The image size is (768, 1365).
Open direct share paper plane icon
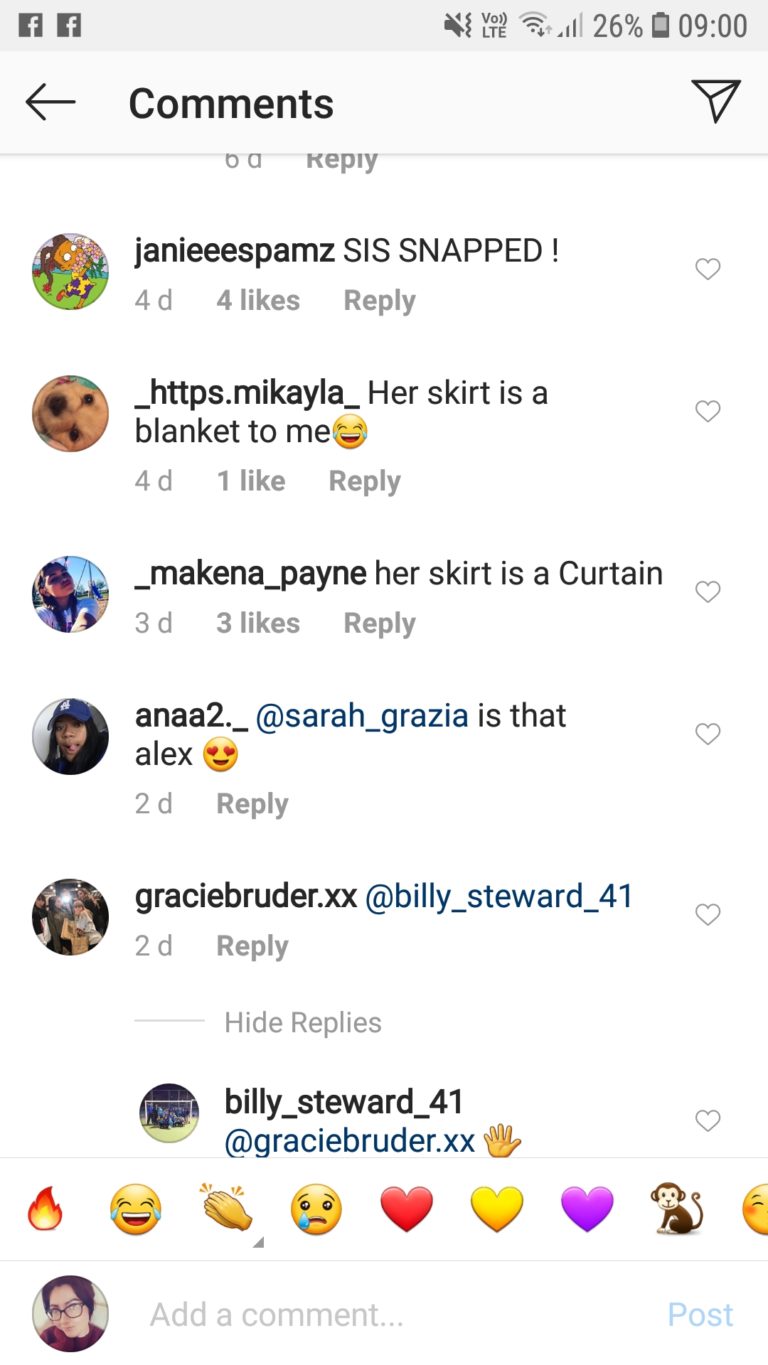[716, 101]
